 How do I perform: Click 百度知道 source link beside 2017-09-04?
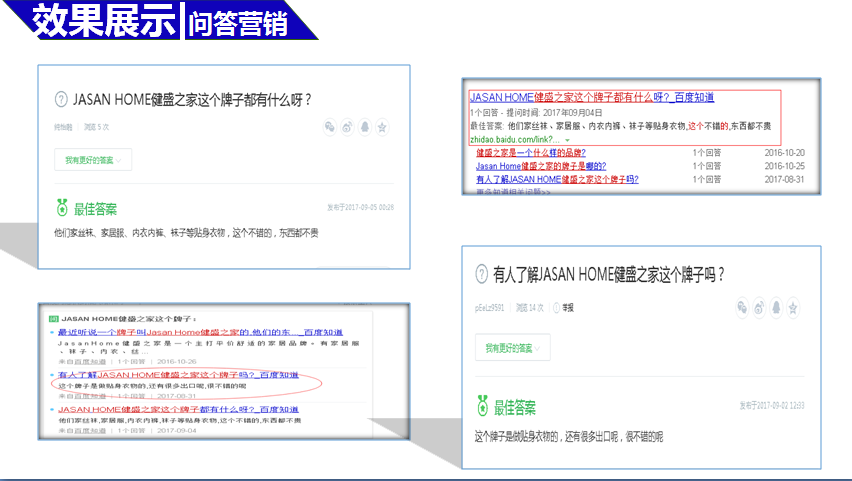90,430
